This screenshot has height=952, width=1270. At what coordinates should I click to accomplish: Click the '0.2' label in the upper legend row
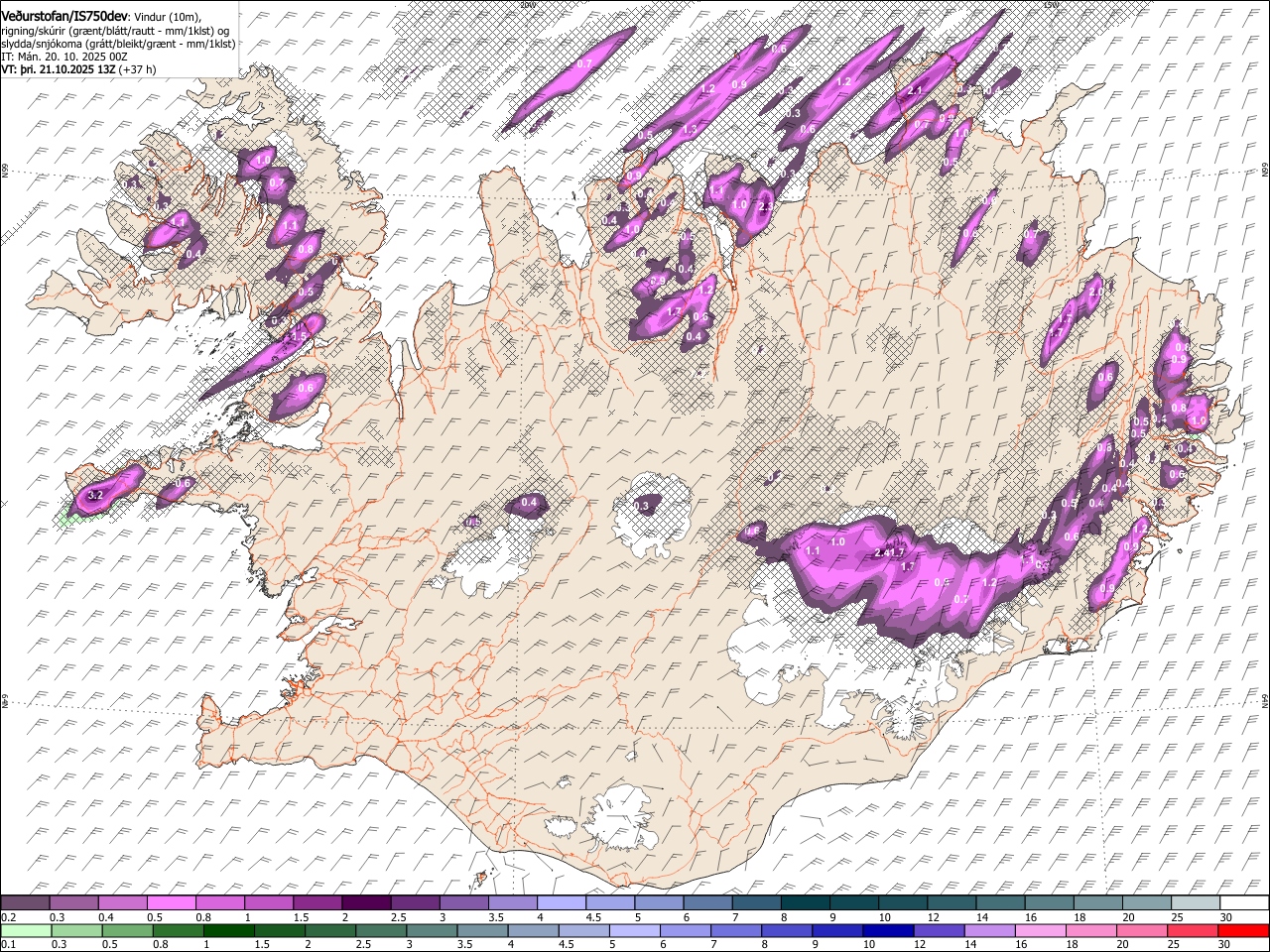pyautogui.click(x=8, y=917)
